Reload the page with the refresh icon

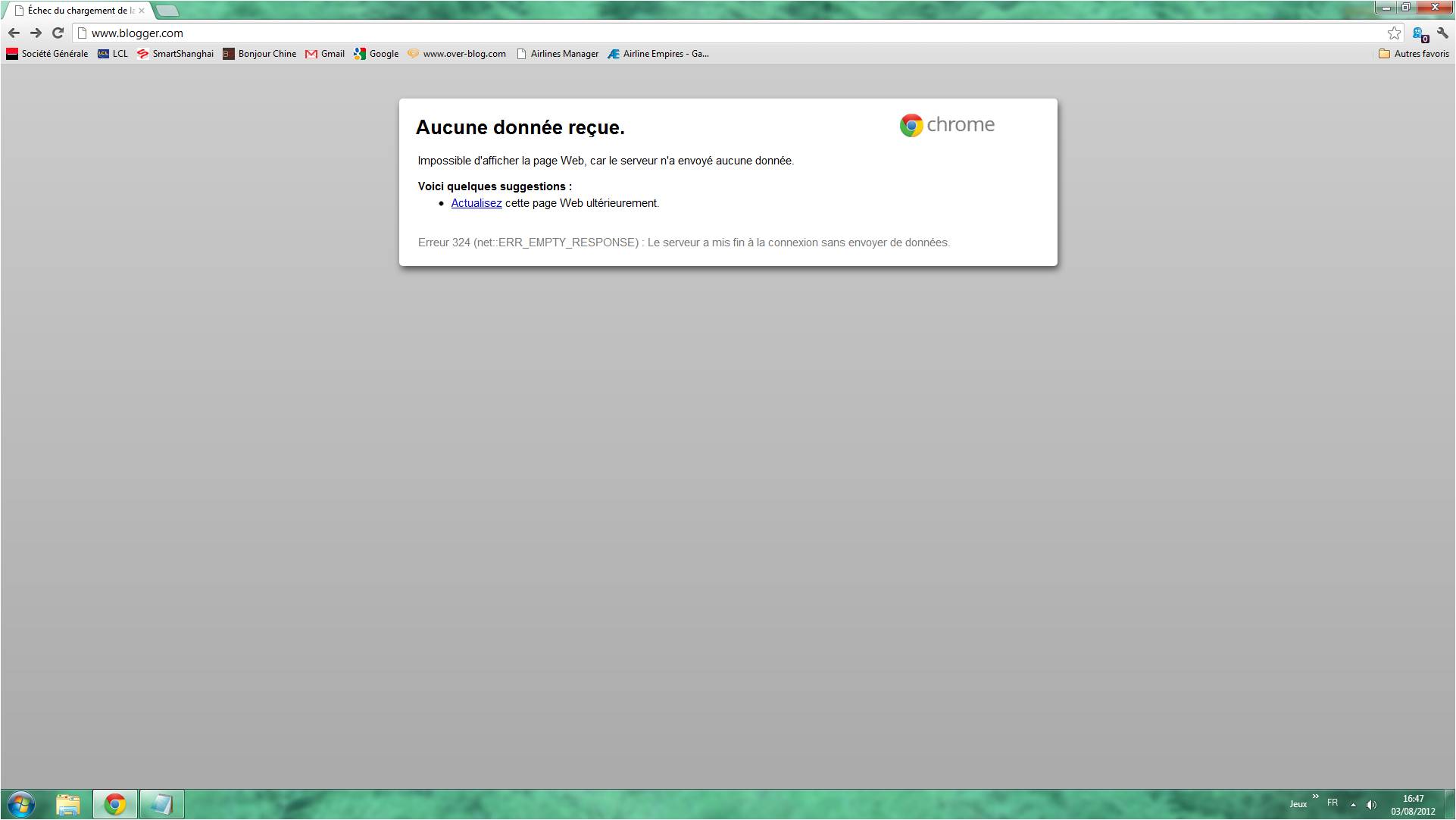(x=58, y=33)
